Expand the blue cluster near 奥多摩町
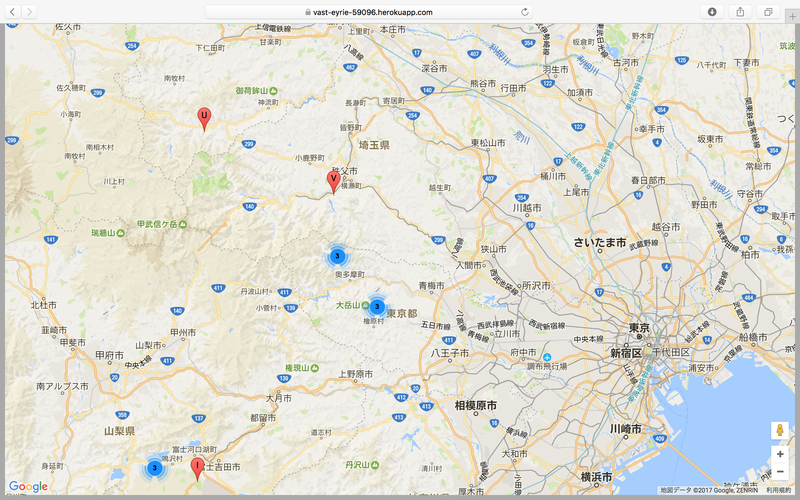The width and height of the screenshot is (800, 500). coord(338,256)
